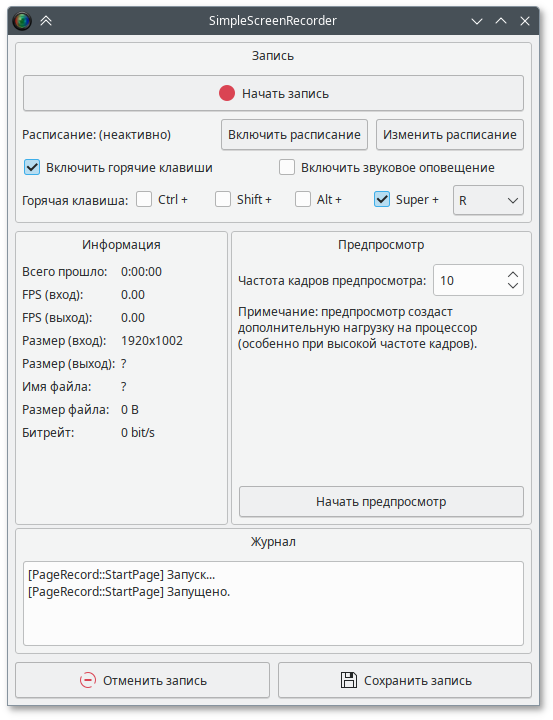Click the Предпросмотр group heading
The image size is (553, 720).
(x=381, y=245)
